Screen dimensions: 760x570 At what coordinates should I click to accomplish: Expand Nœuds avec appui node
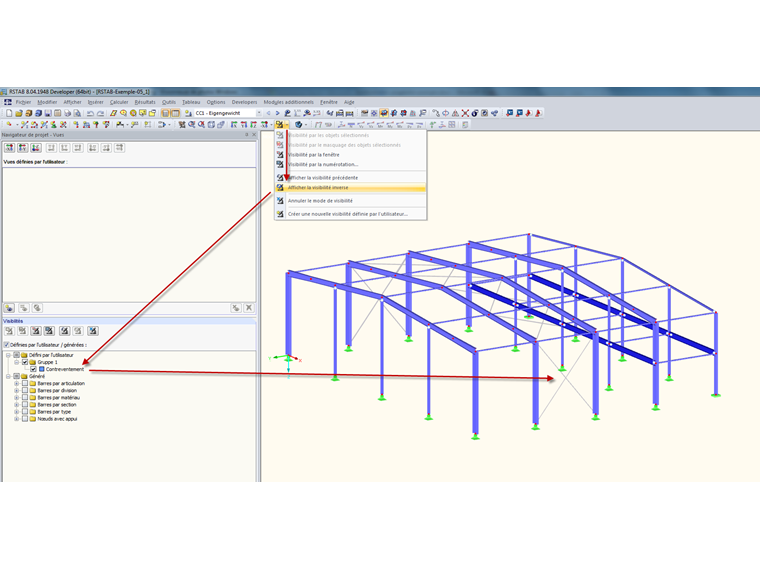(x=16, y=419)
